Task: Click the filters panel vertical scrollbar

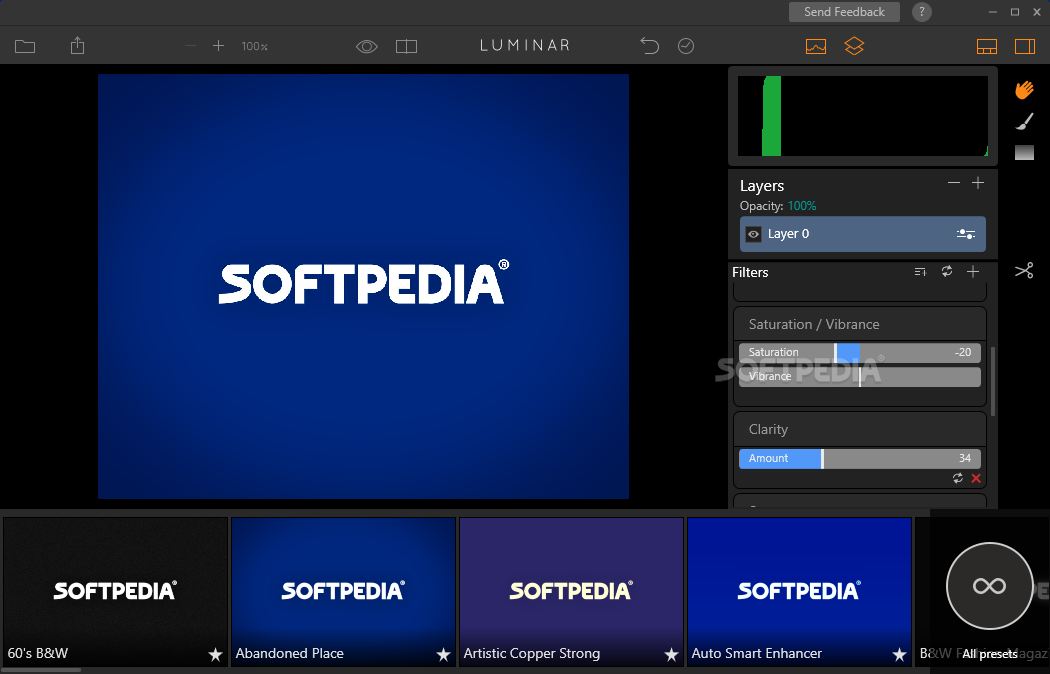Action: pyautogui.click(x=993, y=382)
